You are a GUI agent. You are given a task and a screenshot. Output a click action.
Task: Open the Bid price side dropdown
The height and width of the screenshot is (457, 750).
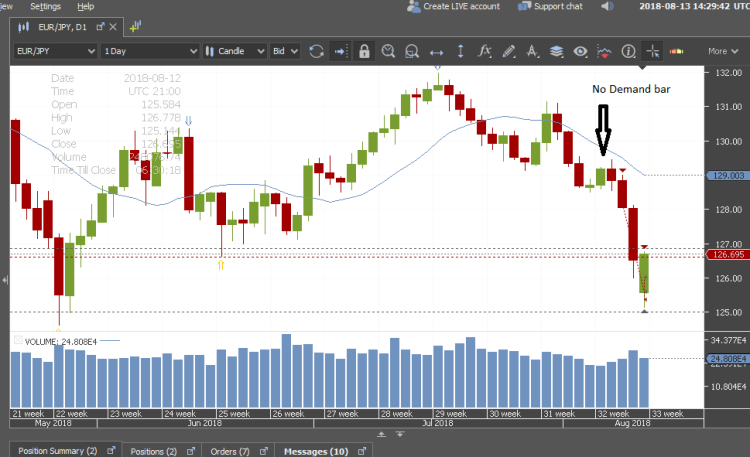pos(285,51)
